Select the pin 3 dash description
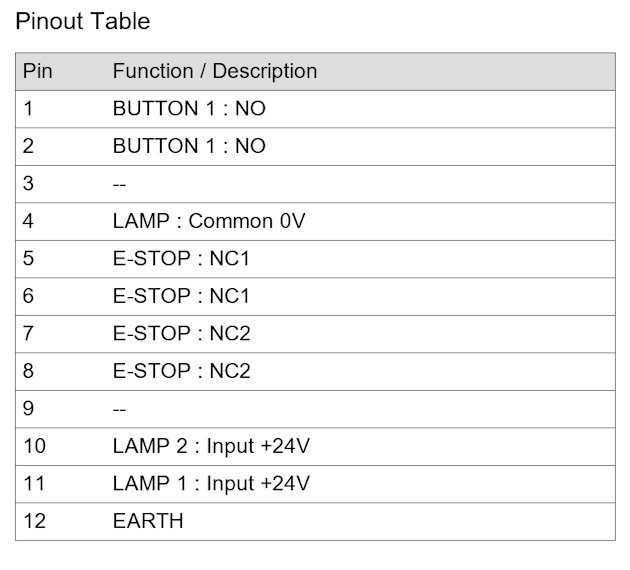 coord(119,185)
